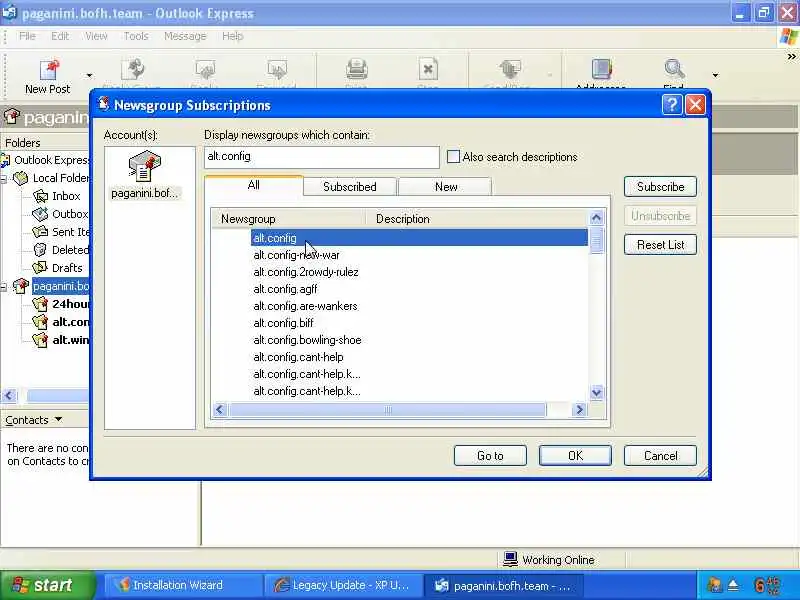Open the Drafts folder
Viewport: 800px width, 600px height.
[67, 268]
